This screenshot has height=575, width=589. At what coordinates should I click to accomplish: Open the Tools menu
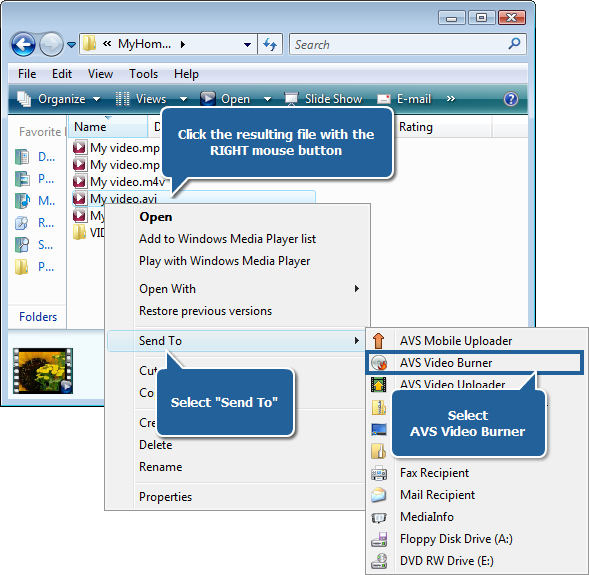click(143, 74)
